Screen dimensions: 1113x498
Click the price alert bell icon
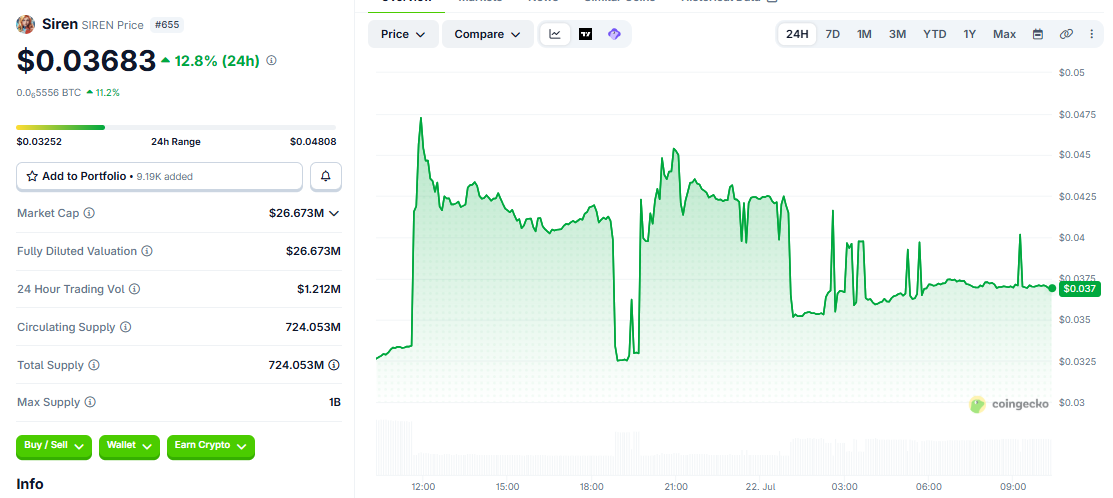[326, 176]
